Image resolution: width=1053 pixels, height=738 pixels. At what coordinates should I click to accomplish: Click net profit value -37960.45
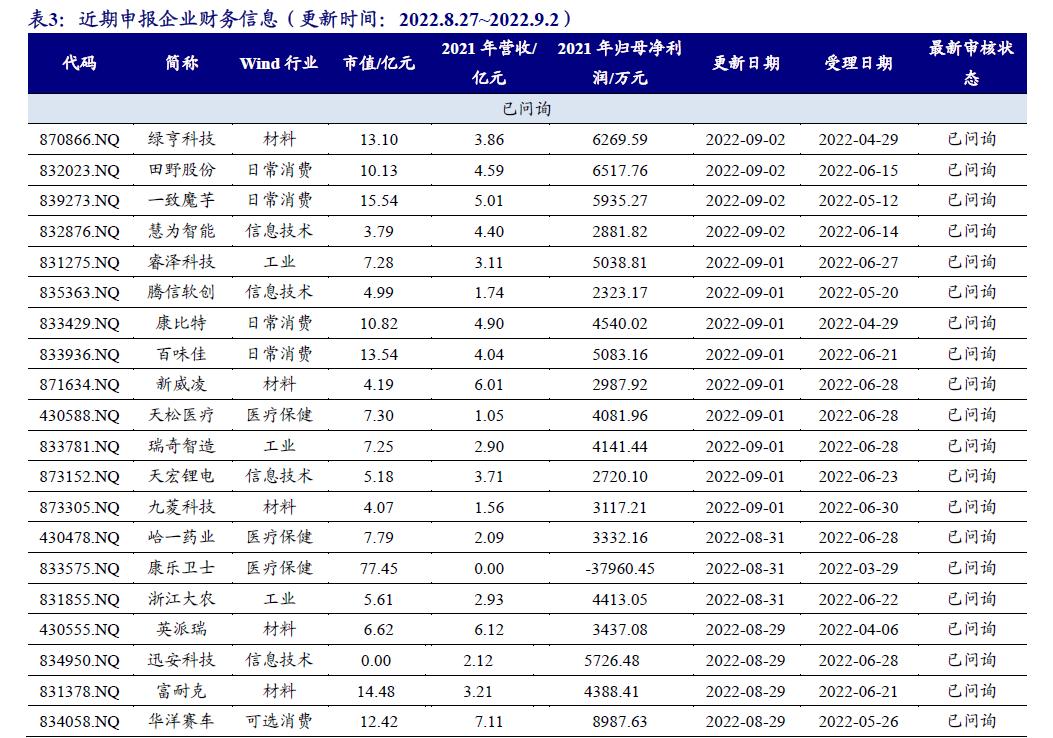(620, 569)
